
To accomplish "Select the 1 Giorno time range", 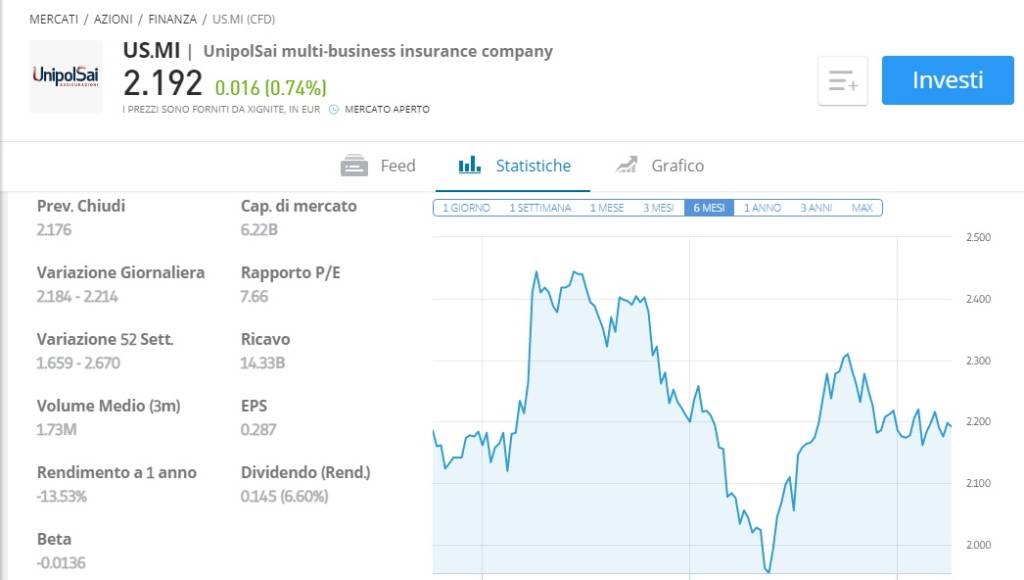I will [466, 208].
